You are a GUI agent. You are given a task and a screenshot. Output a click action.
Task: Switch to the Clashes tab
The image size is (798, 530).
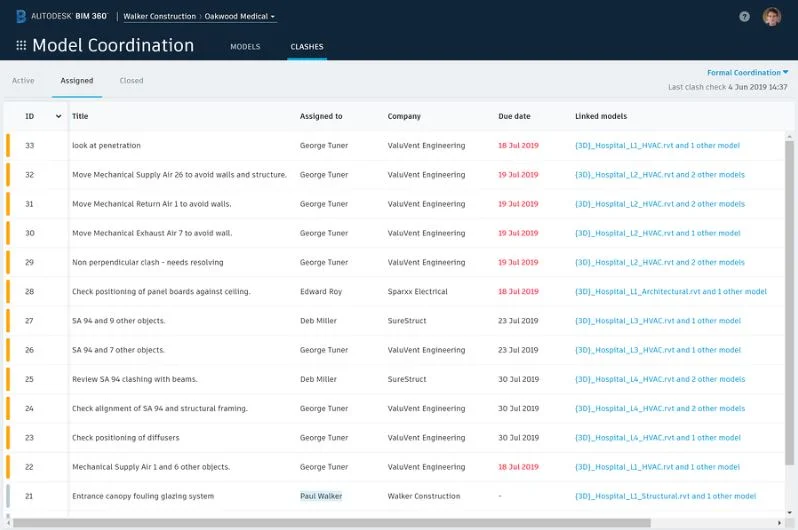(x=307, y=47)
